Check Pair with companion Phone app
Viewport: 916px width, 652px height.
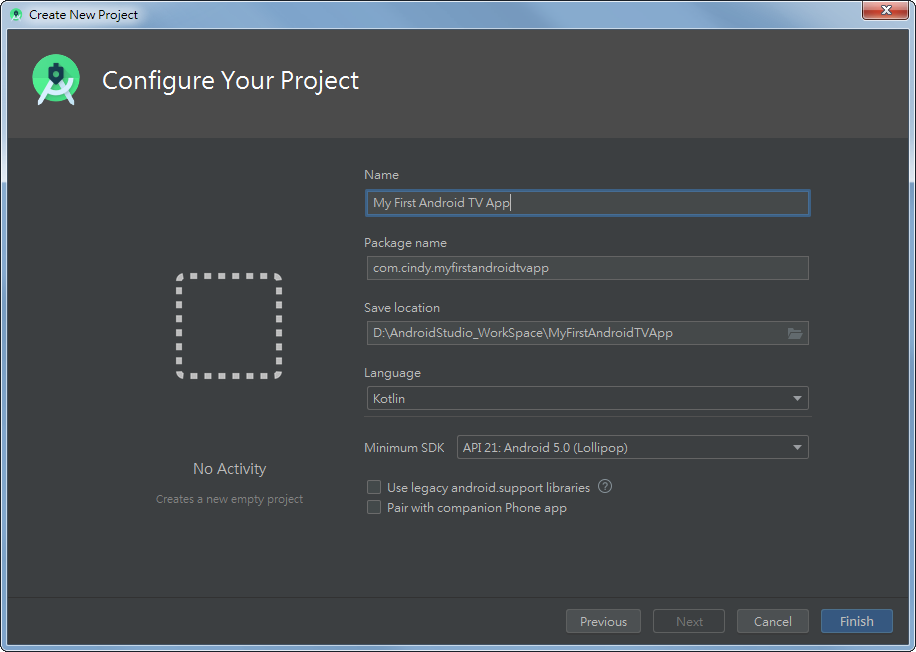374,507
